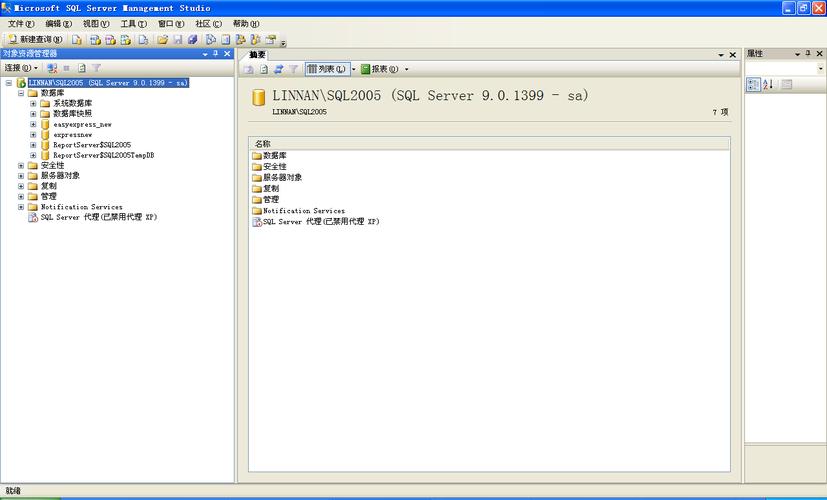Click the Save disk icon in toolbar
This screenshot has width=827, height=500.
click(x=178, y=40)
